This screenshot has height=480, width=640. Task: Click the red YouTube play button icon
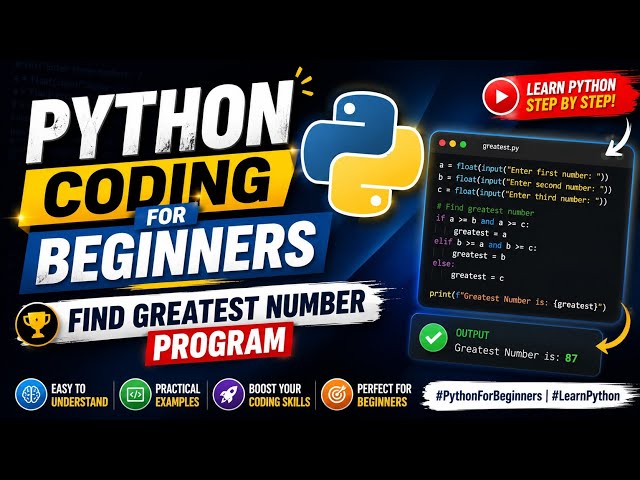pos(500,96)
